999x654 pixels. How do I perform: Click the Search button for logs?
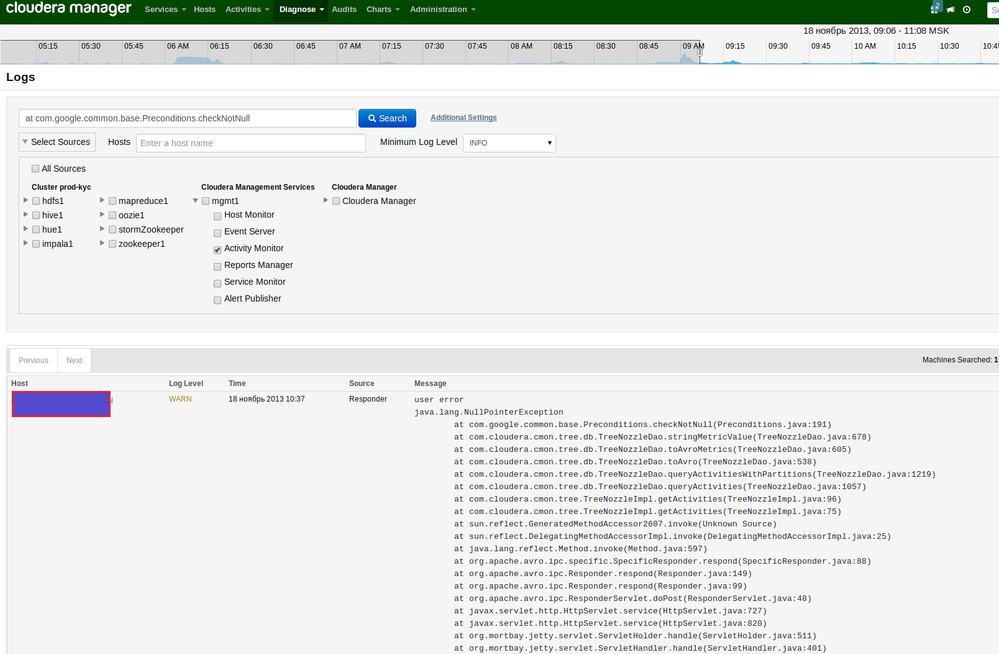point(387,118)
